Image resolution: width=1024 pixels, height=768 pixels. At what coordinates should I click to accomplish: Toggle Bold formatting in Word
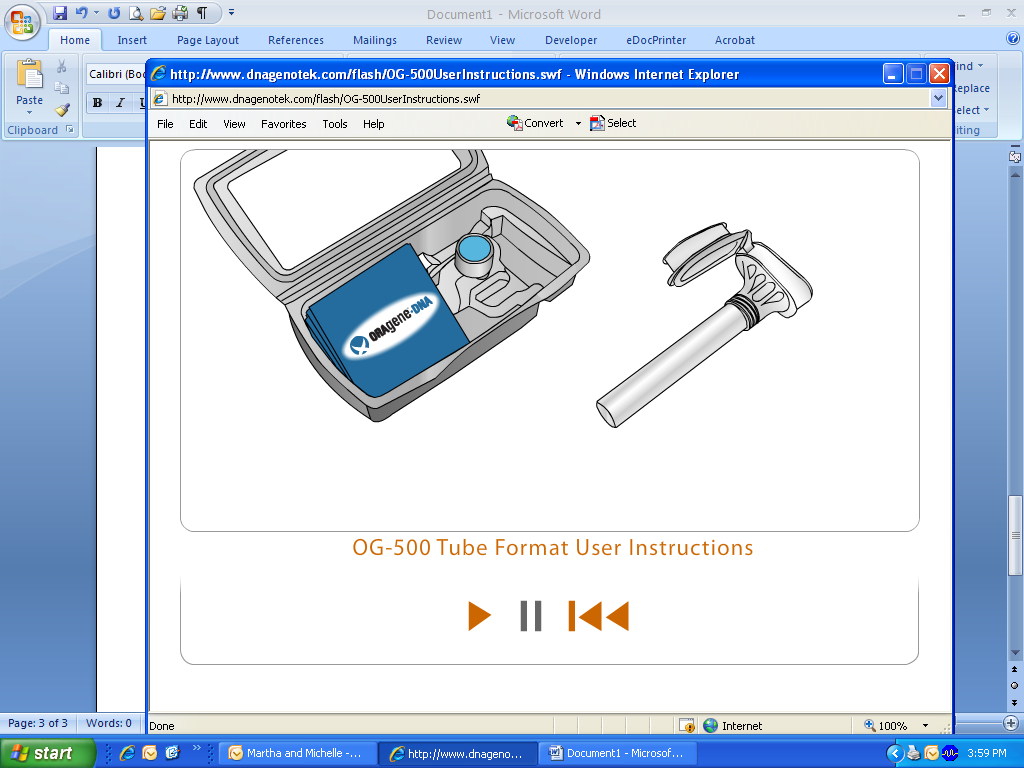97,103
